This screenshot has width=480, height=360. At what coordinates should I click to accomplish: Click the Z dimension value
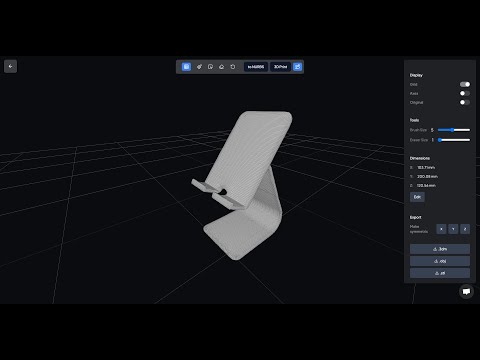pos(426,185)
